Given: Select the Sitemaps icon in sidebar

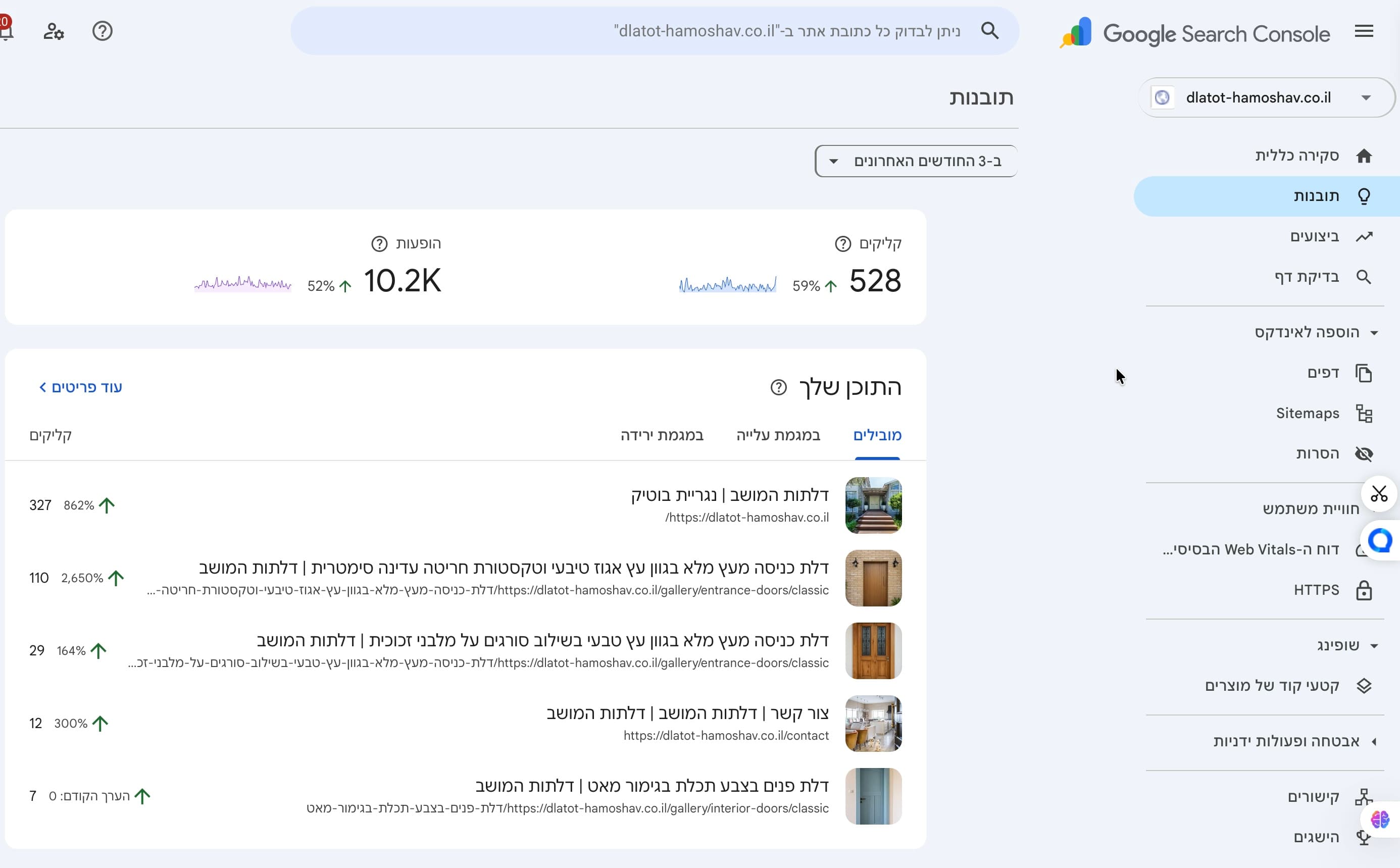Looking at the screenshot, I should click(1365, 413).
